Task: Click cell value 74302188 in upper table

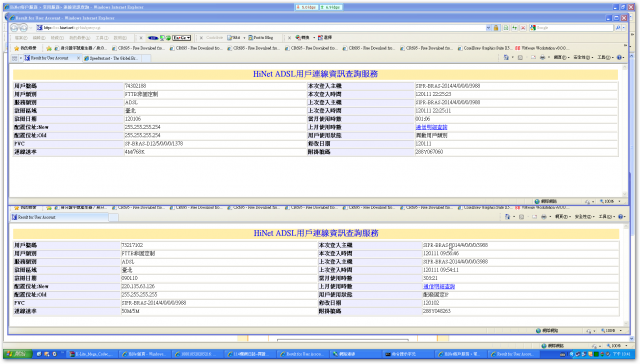Action: pyautogui.click(x=136, y=86)
